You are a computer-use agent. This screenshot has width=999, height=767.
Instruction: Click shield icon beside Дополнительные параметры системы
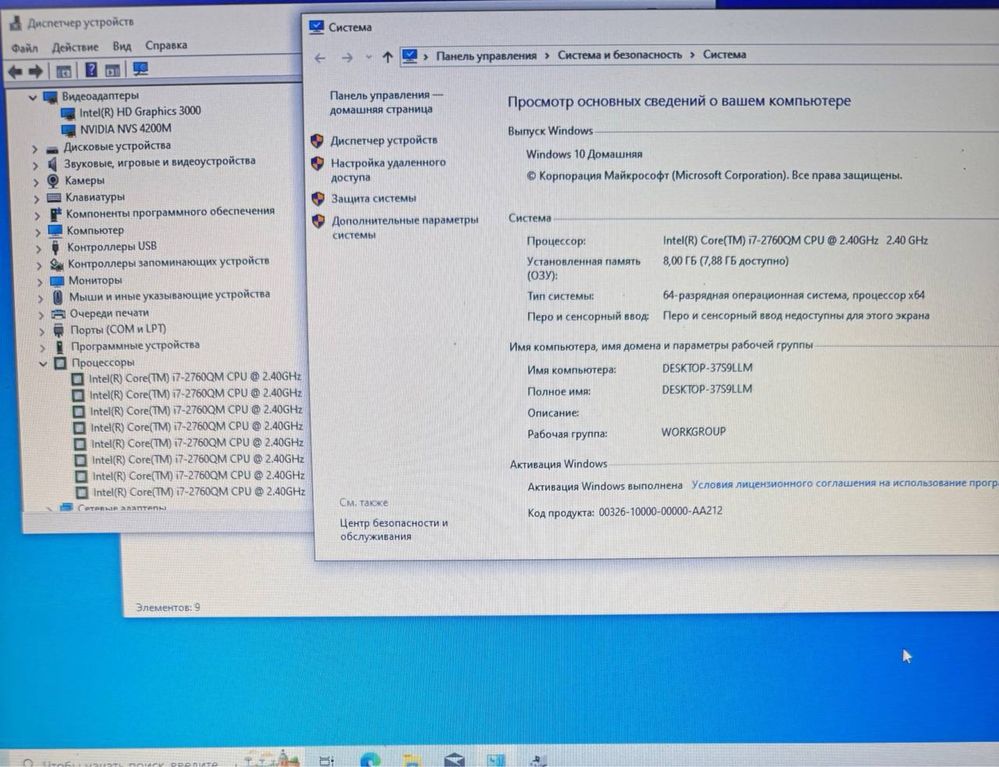tap(319, 221)
